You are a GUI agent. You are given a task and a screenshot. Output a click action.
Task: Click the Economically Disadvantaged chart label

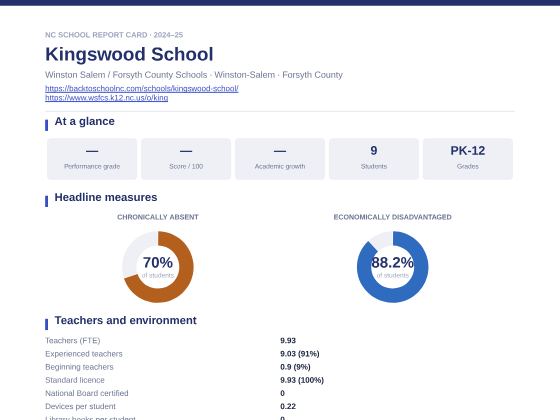[x=392, y=217]
